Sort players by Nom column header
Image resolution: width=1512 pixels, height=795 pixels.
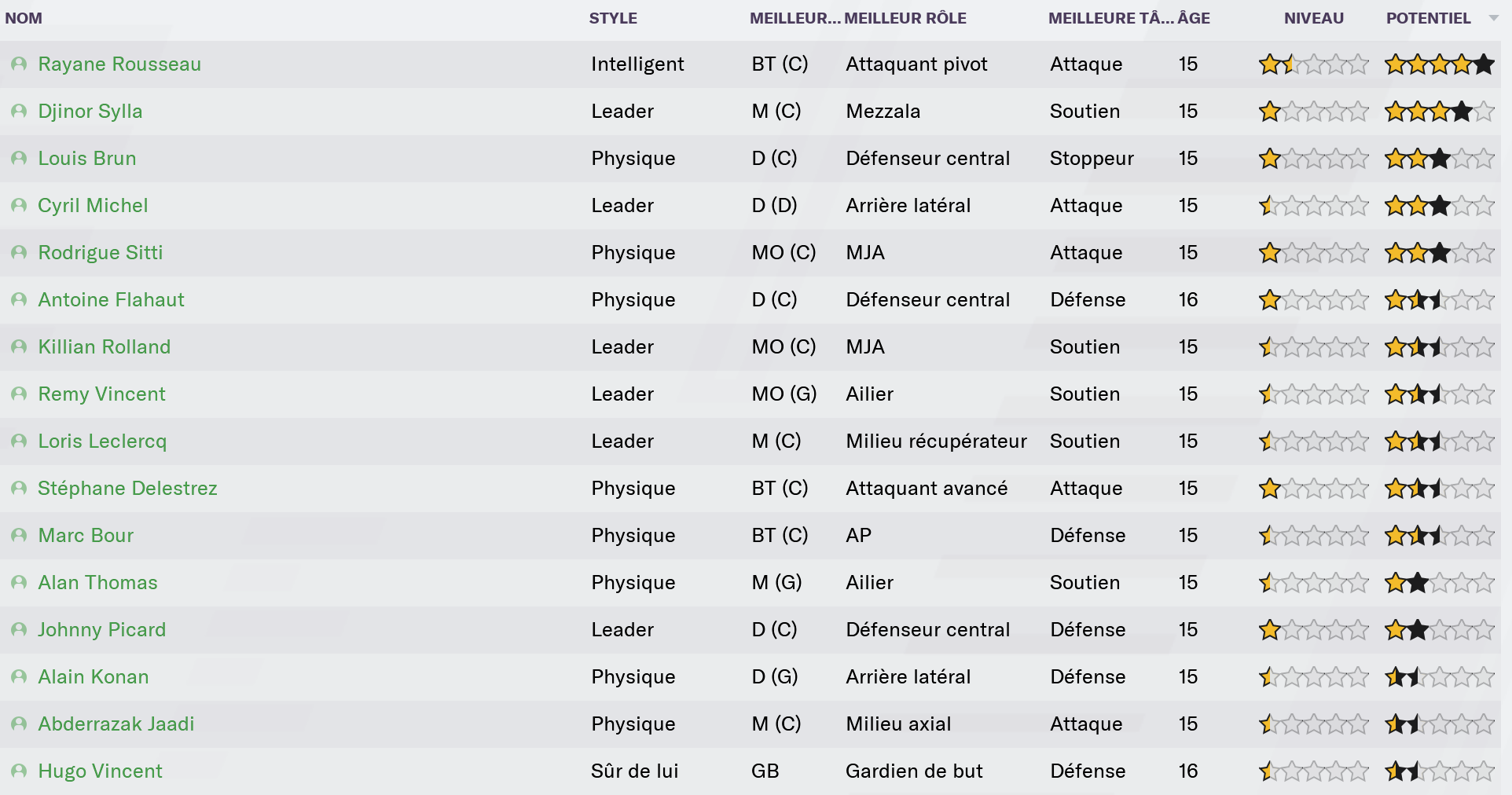[24, 18]
